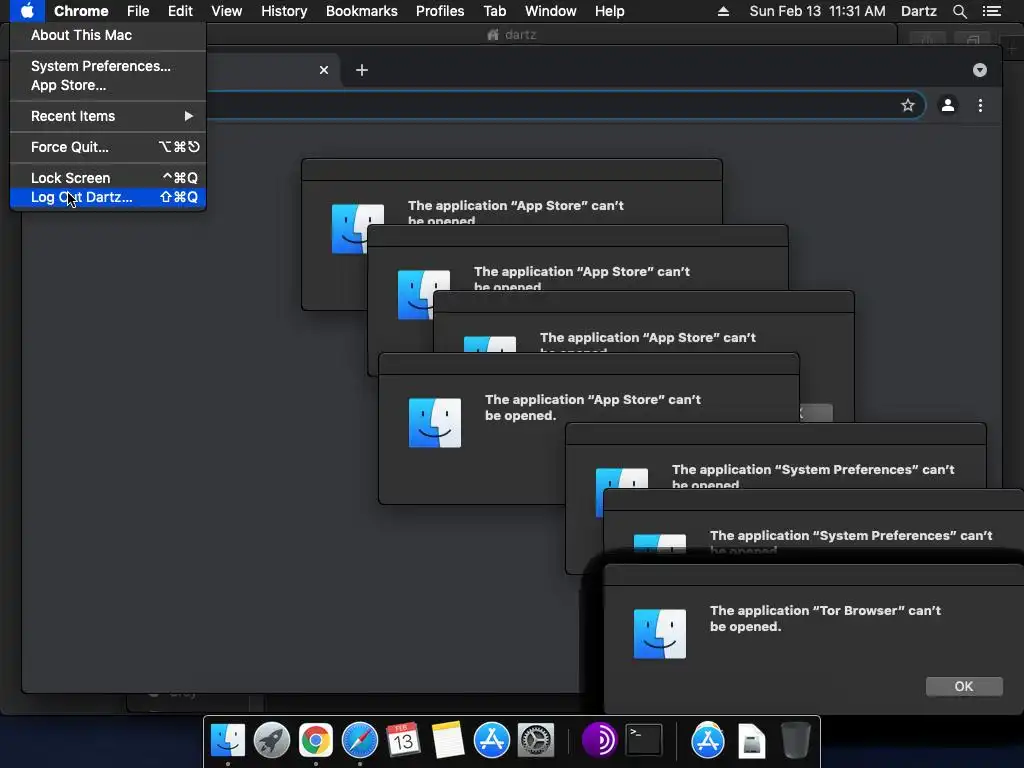This screenshot has height=768, width=1024.
Task: Open the Edit menu
Action: (180, 11)
